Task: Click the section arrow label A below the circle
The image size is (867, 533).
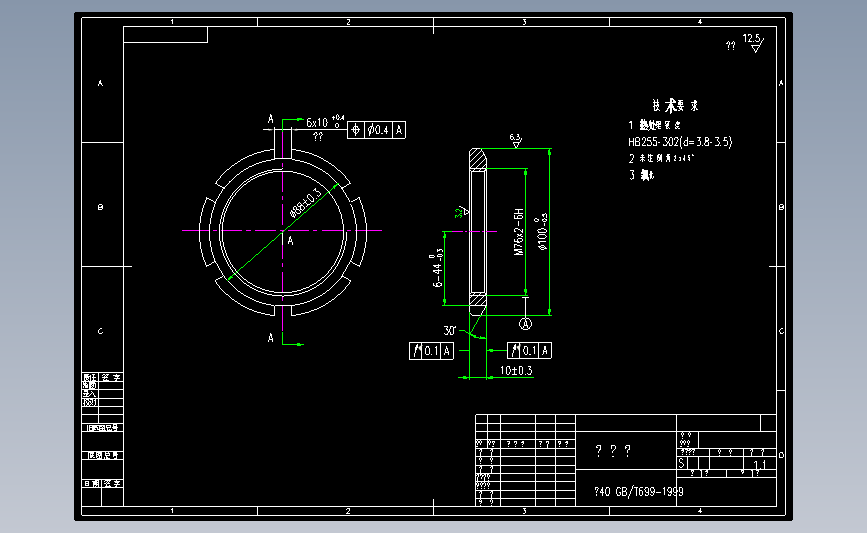Action: point(270,338)
